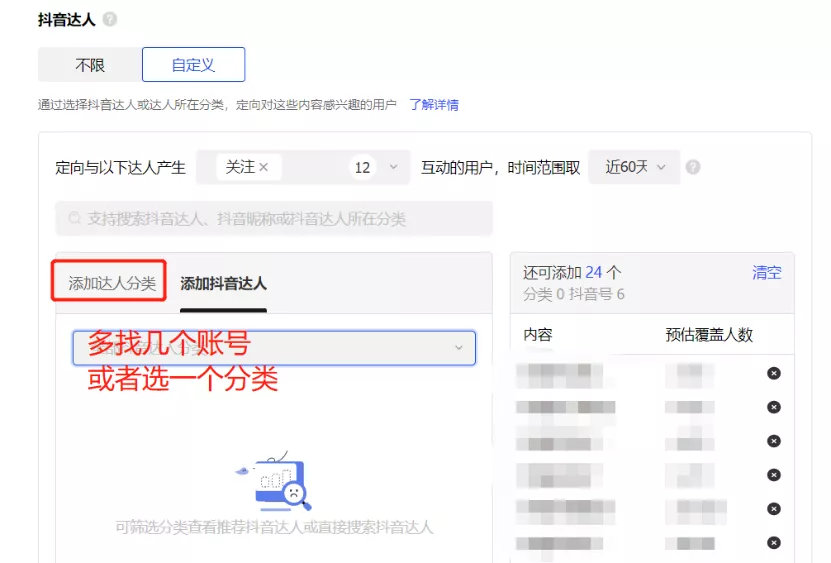Remove the sixth selected account row

coord(774,543)
